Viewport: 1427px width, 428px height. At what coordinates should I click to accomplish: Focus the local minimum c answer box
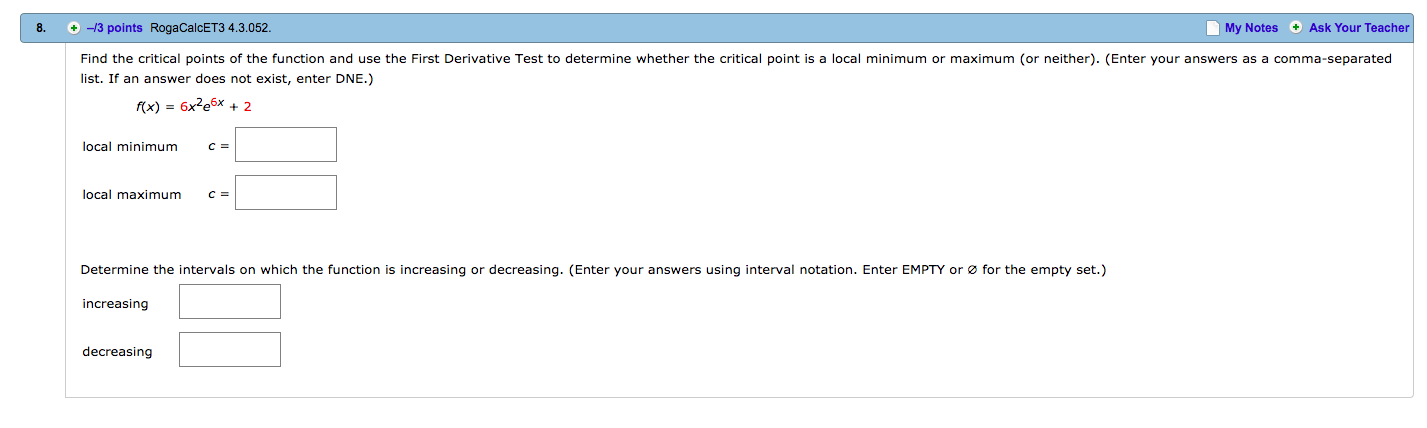click(x=286, y=145)
